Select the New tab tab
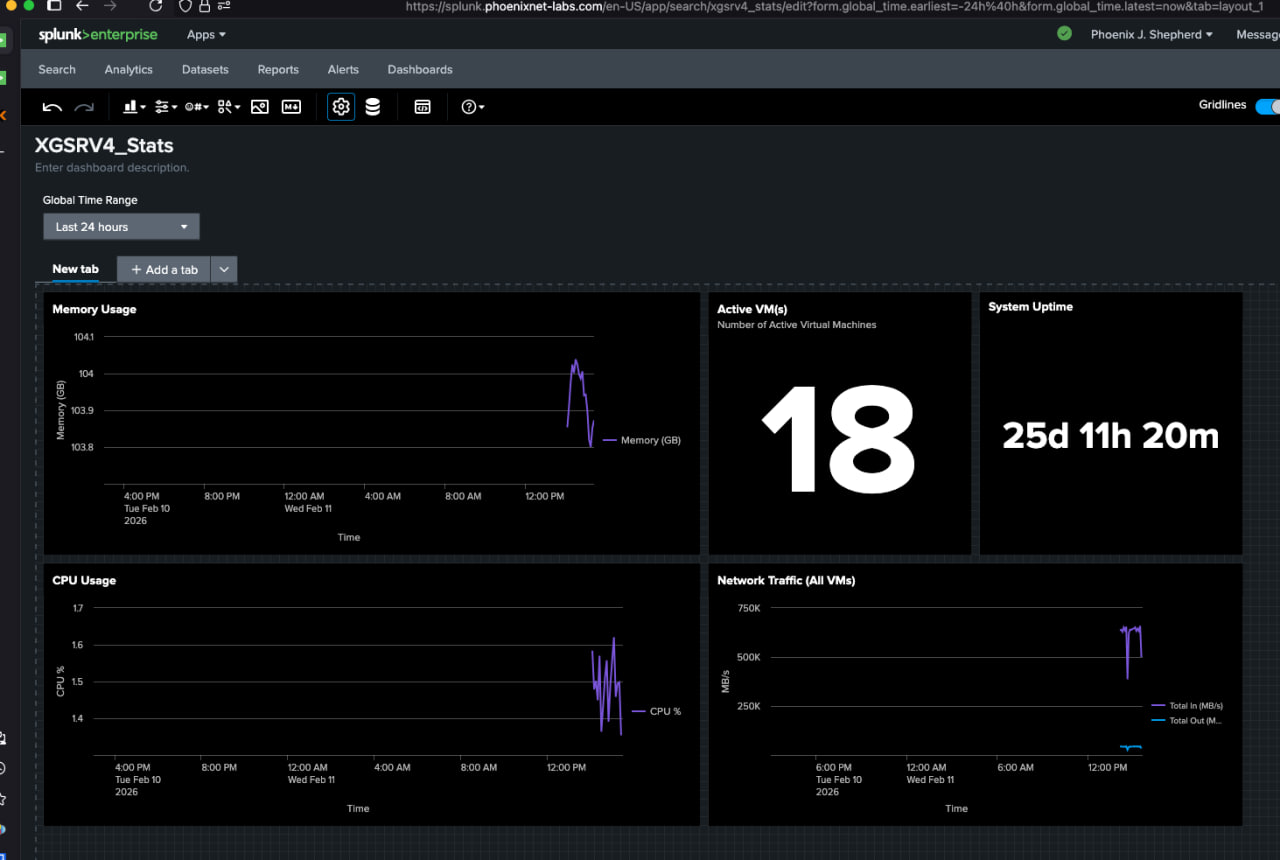Image resolution: width=1280 pixels, height=860 pixels. pos(75,269)
